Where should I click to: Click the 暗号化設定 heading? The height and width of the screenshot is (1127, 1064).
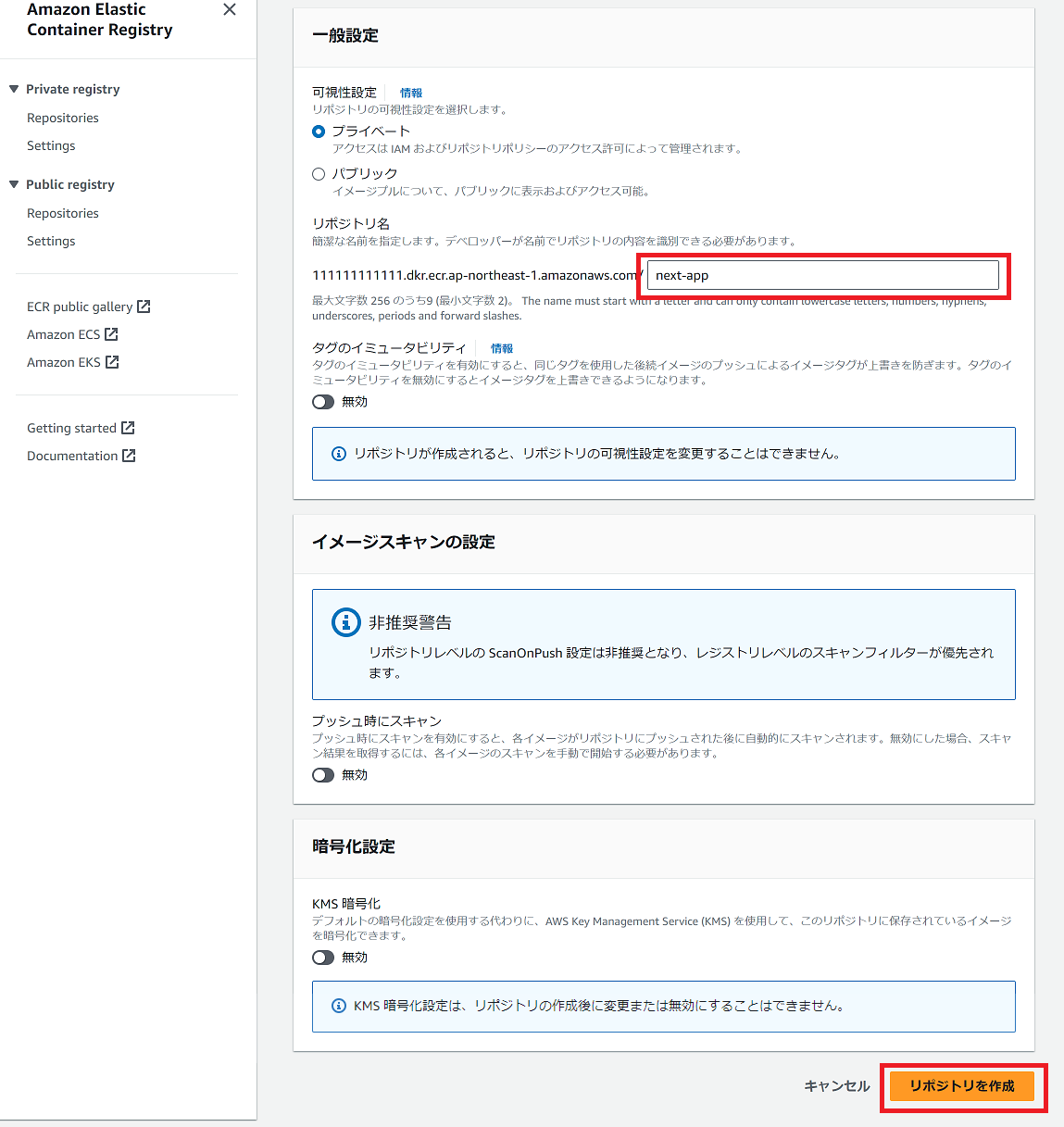pos(354,846)
